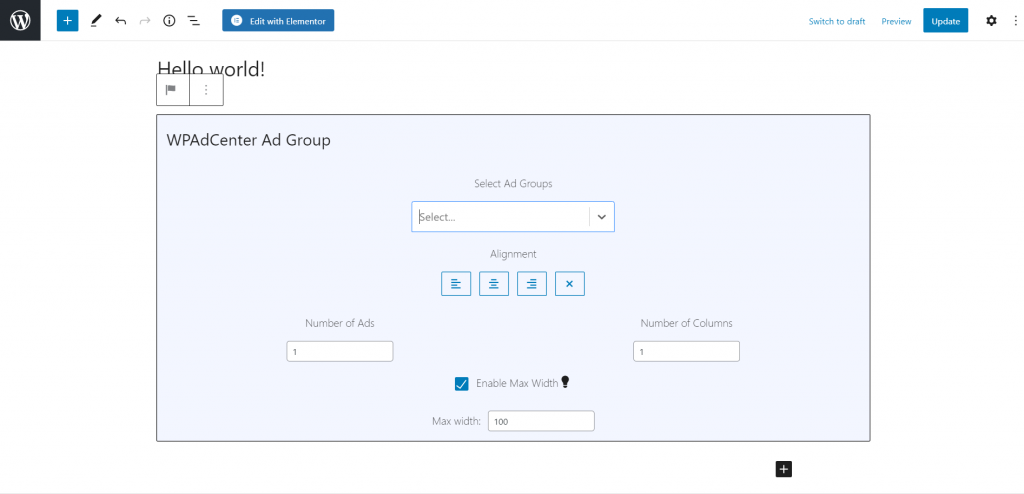Image resolution: width=1024 pixels, height=494 pixels.
Task: Preview the post
Action: pos(896,21)
